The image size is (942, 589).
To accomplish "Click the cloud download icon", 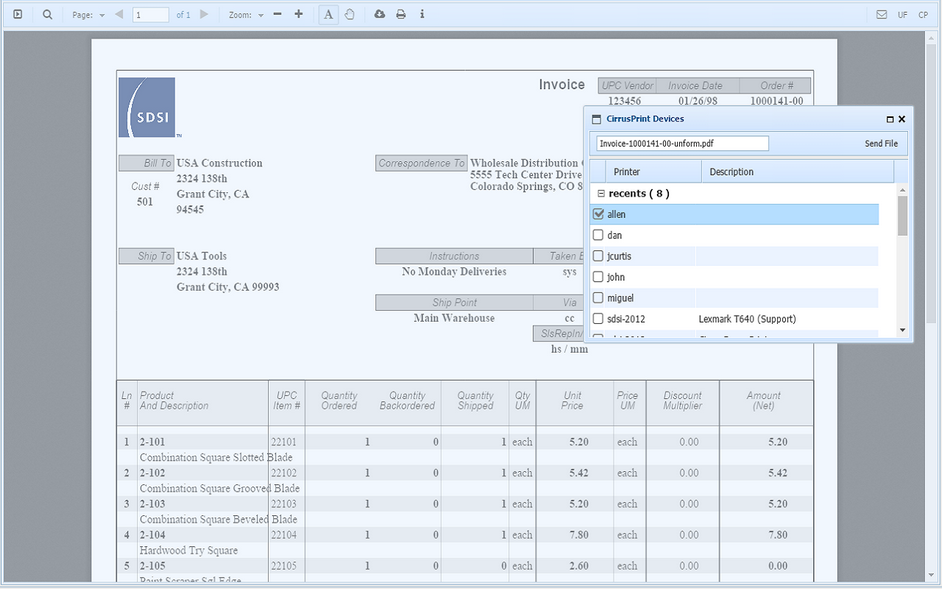I will click(x=379, y=15).
